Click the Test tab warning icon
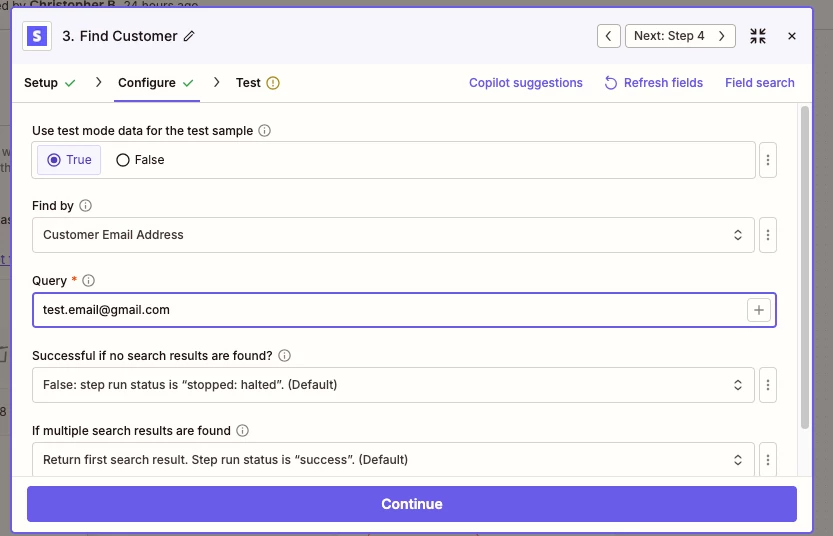Screen dimensions: 833x536 pos(273,83)
